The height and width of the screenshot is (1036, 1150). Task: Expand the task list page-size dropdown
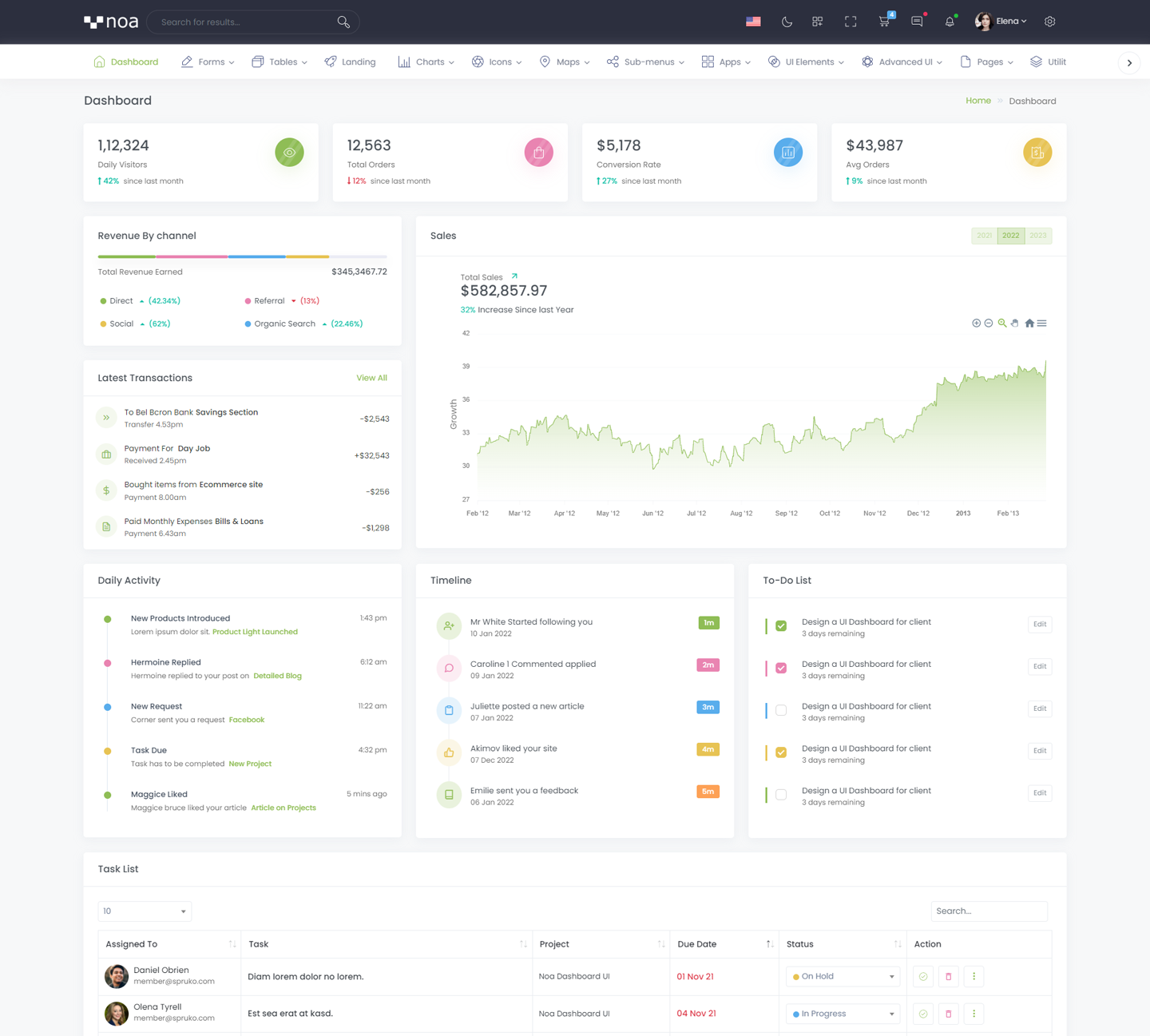tap(145, 911)
